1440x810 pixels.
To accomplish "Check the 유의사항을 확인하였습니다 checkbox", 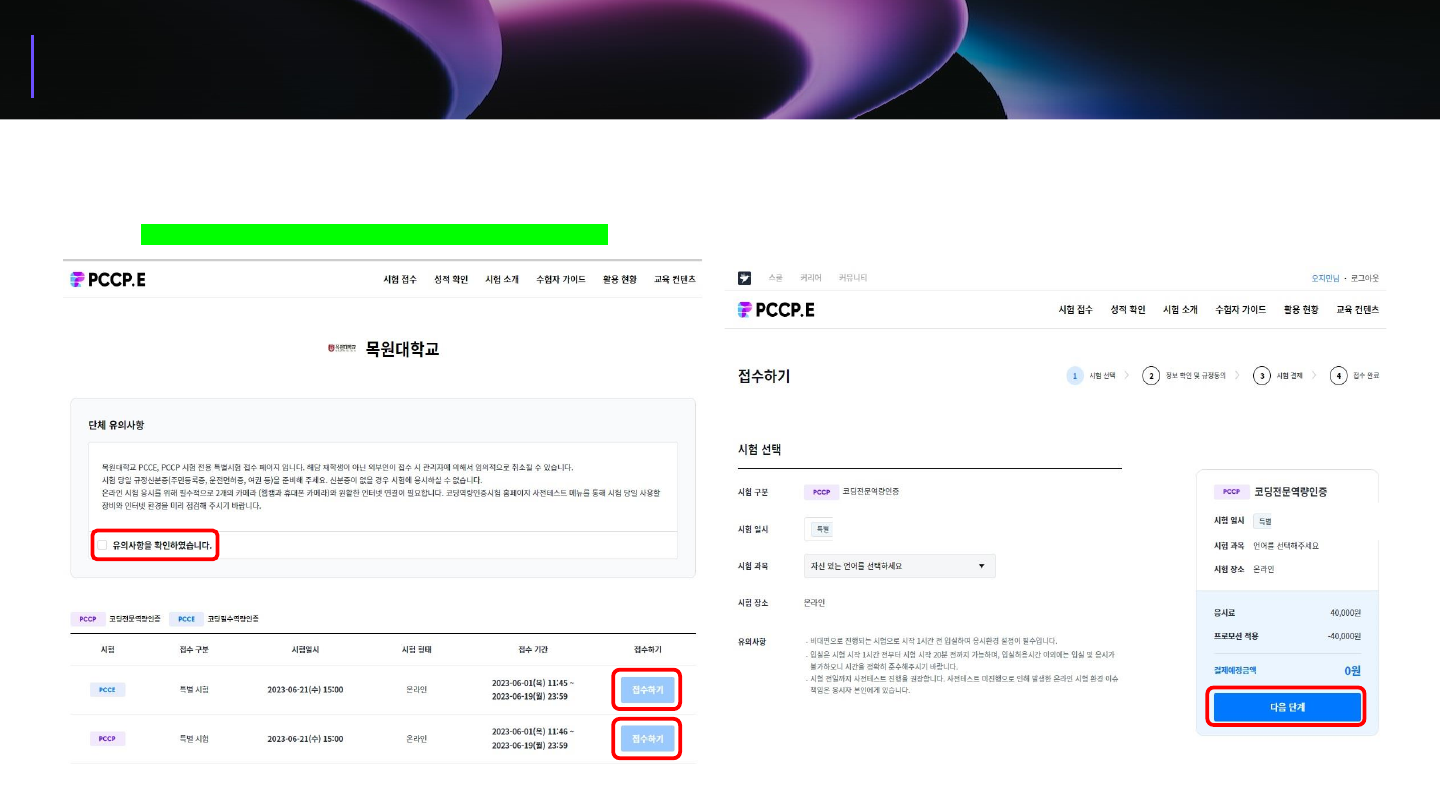I will (102, 545).
